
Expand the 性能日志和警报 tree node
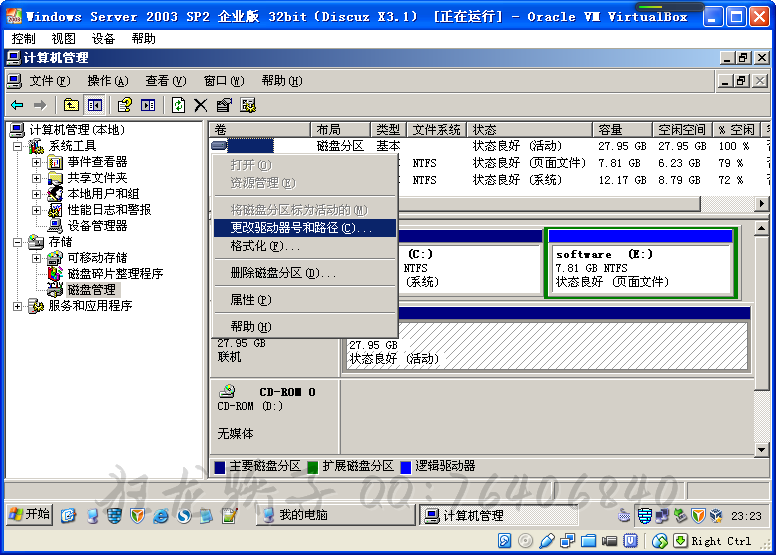pos(36,210)
